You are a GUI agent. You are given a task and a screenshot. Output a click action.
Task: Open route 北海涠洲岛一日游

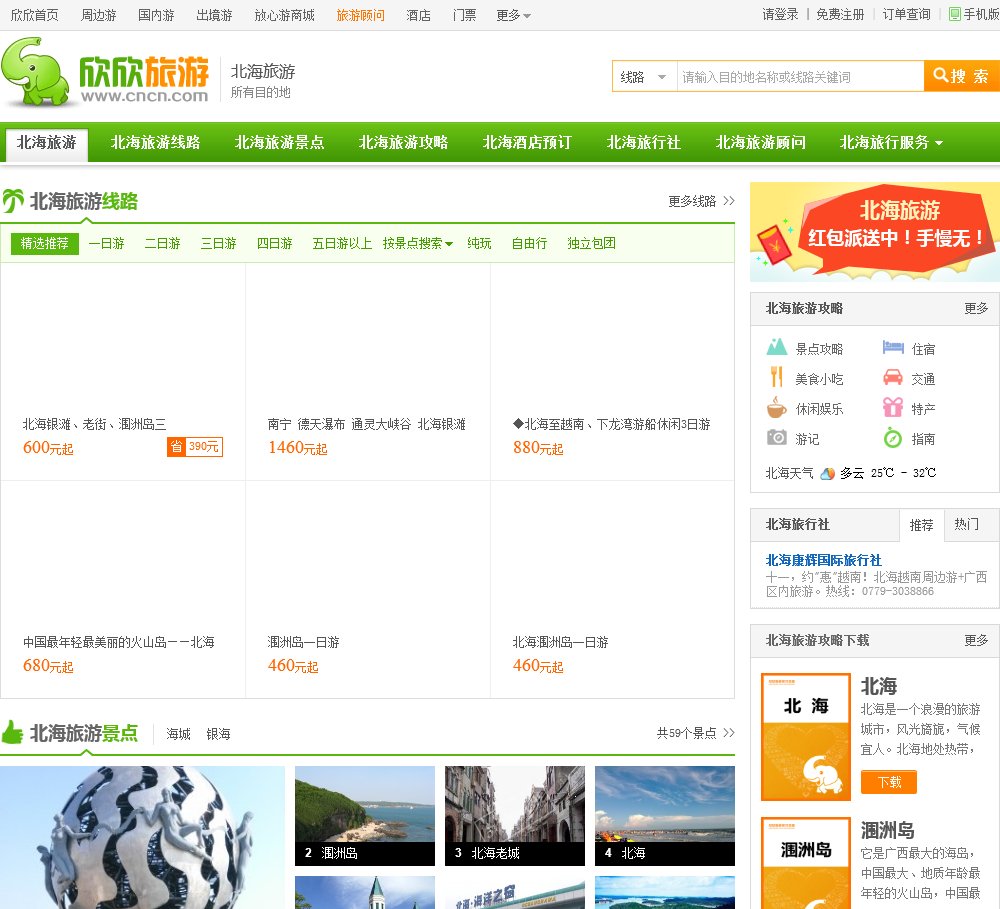coord(561,642)
